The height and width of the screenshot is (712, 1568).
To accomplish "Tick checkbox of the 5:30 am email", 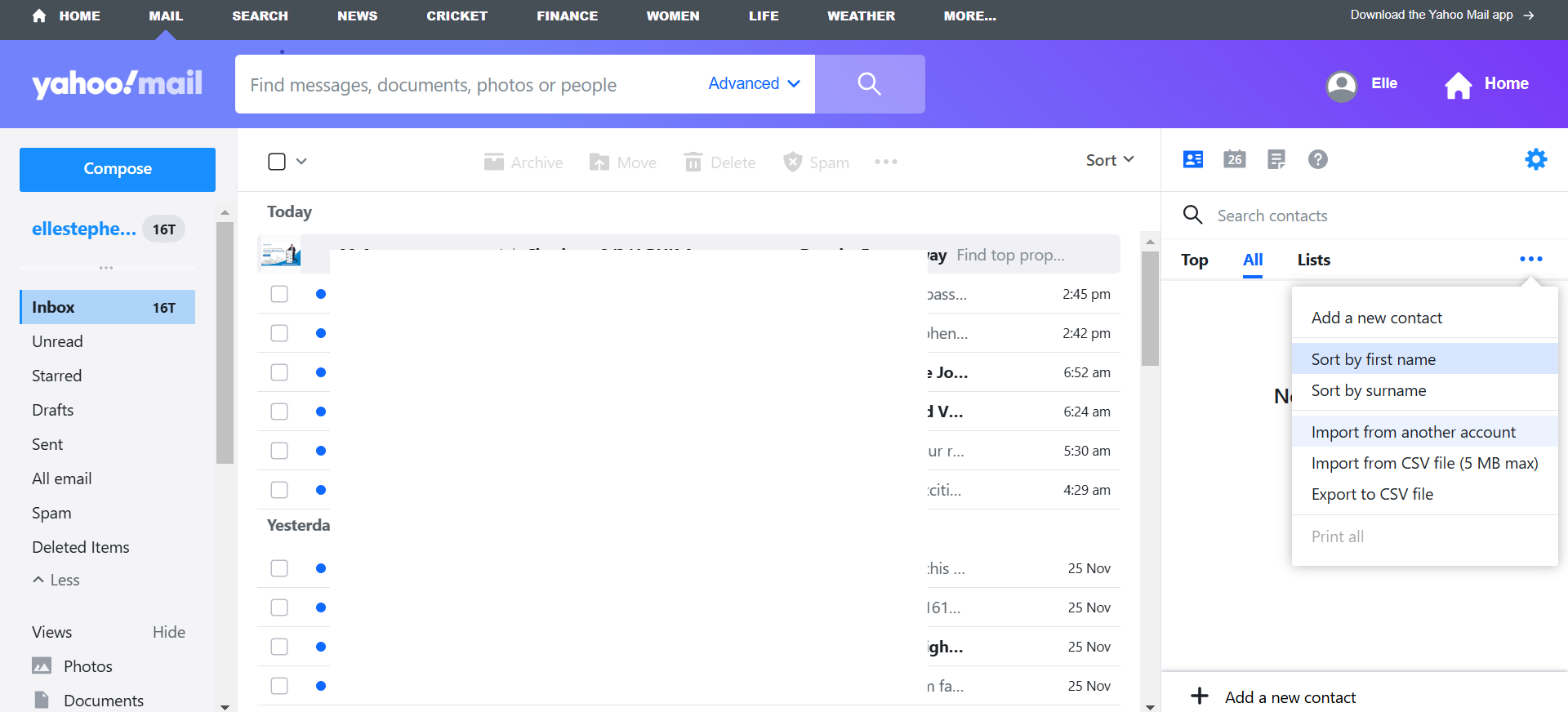I will [x=279, y=451].
